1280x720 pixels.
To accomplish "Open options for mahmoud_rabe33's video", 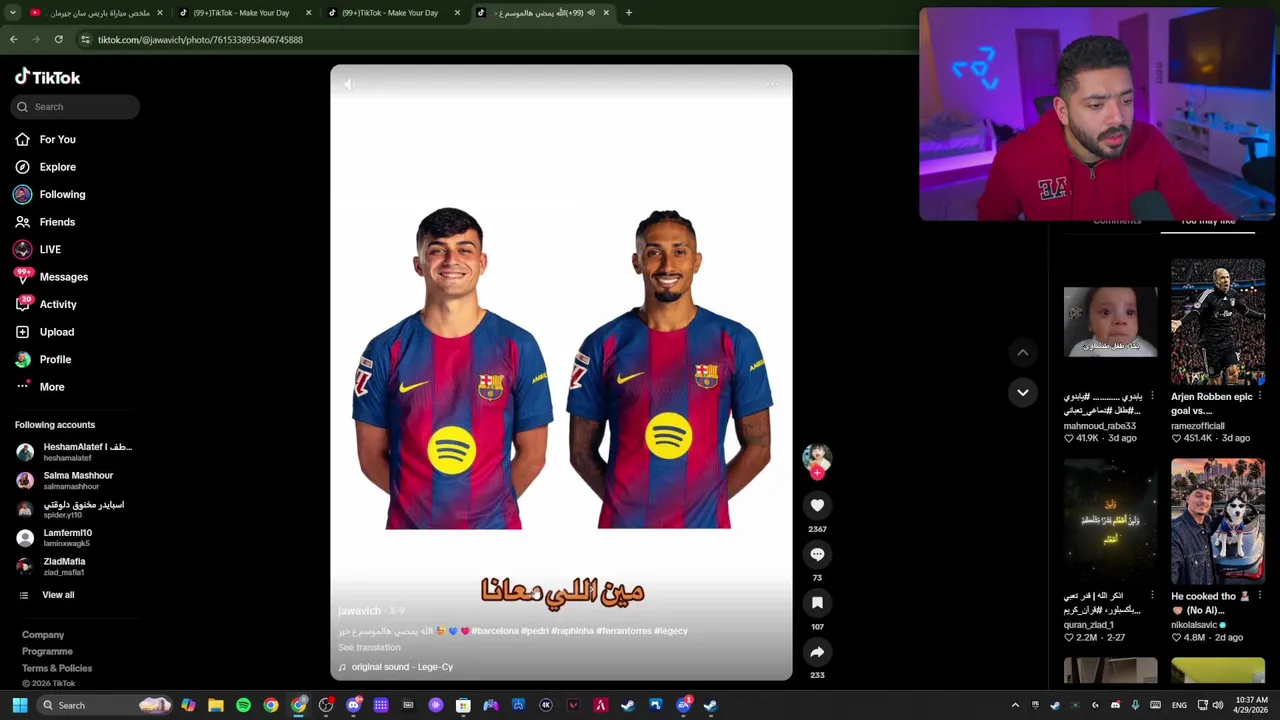I will coord(1152,397).
